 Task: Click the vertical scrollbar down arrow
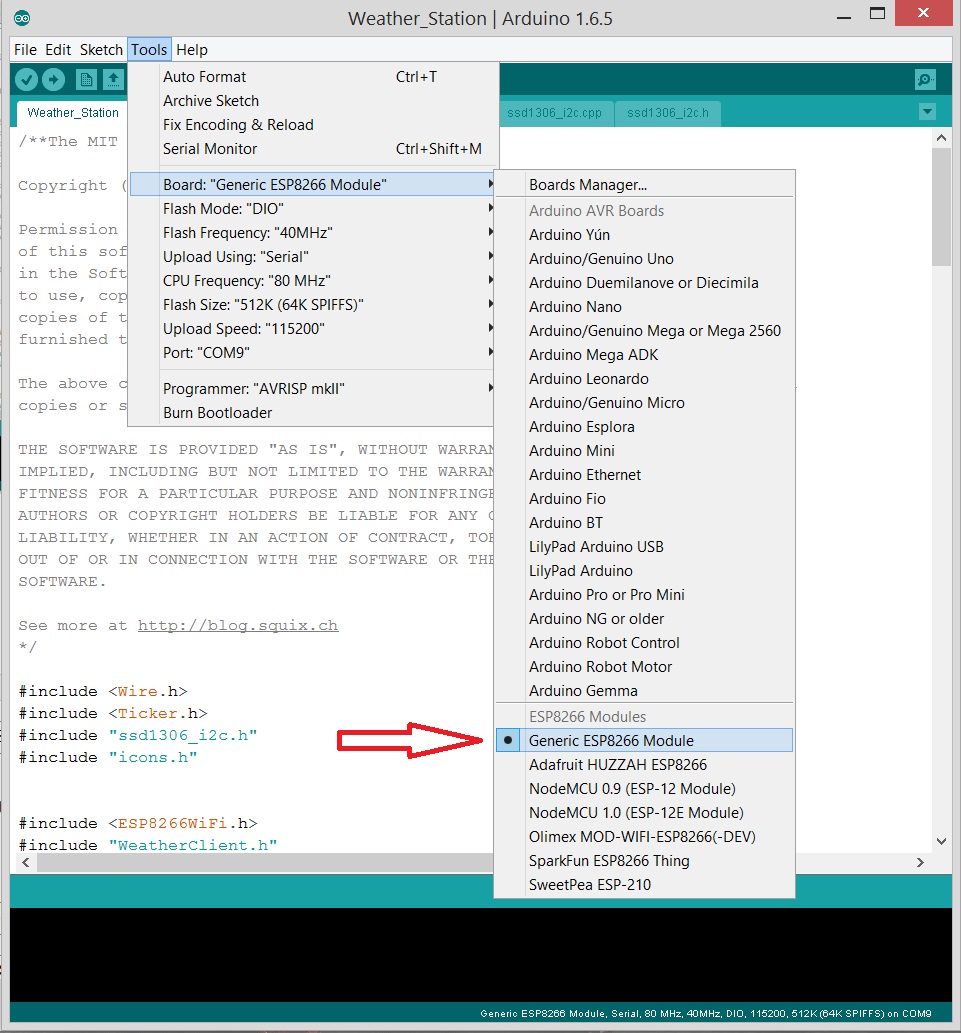tap(942, 841)
